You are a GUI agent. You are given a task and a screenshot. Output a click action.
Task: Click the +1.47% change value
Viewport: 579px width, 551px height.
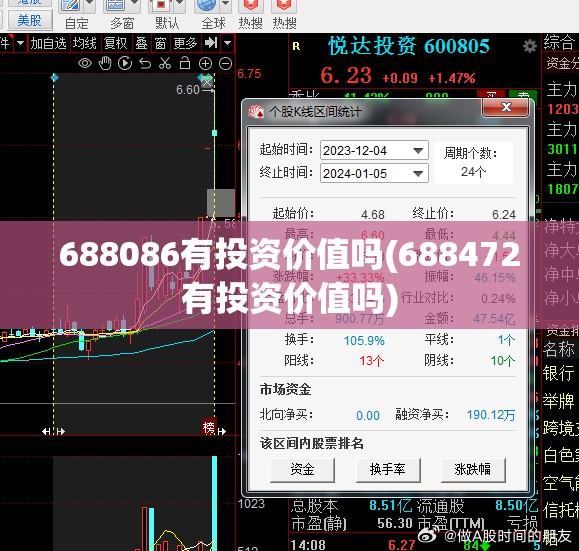(x=452, y=78)
